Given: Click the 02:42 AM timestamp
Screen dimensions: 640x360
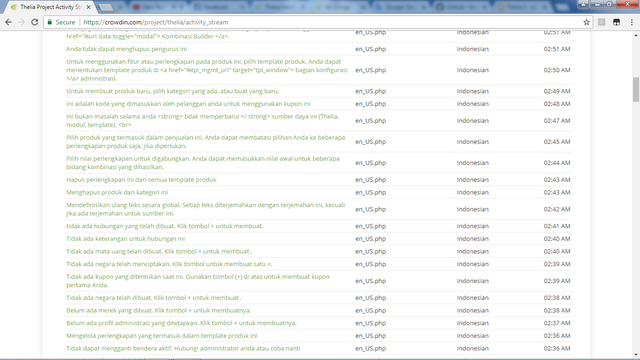Looking at the screenshot, I should coord(557,209).
